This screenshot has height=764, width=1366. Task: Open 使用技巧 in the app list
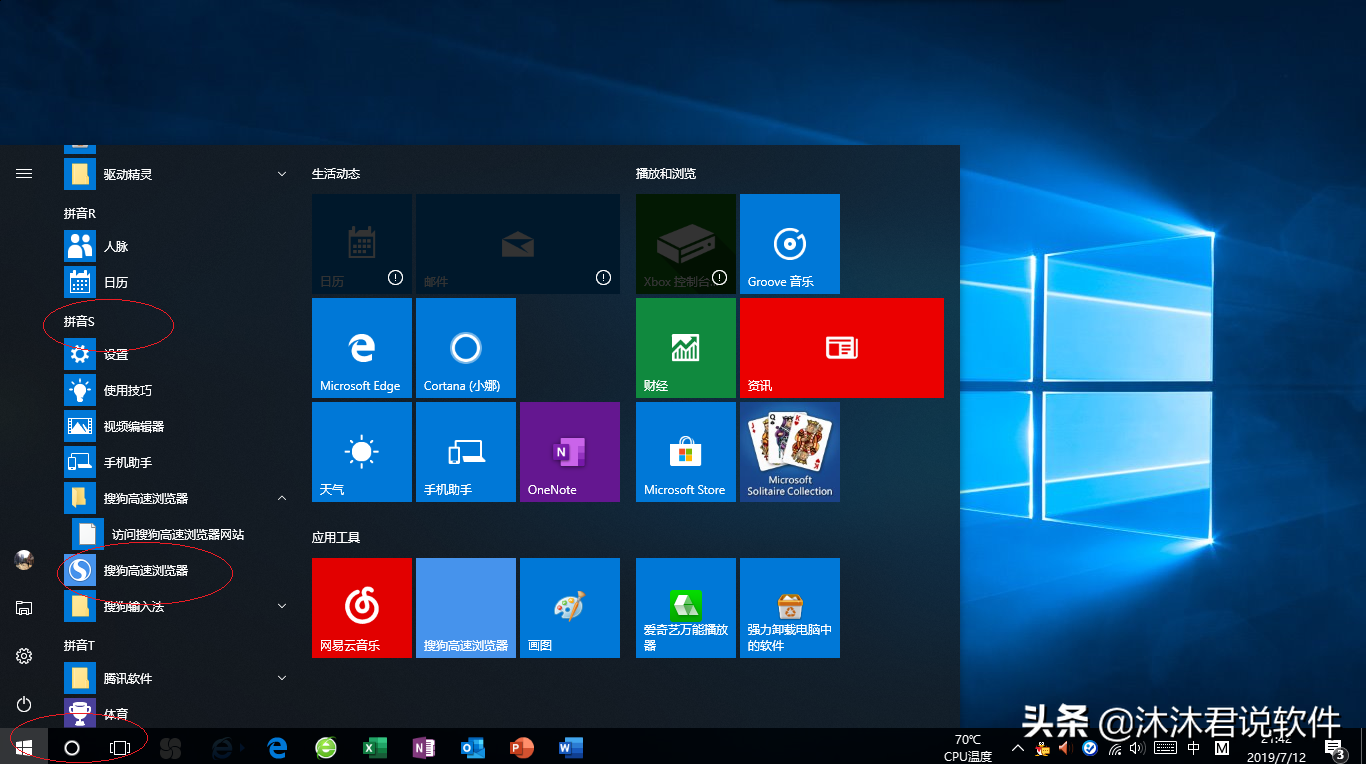(x=176, y=390)
